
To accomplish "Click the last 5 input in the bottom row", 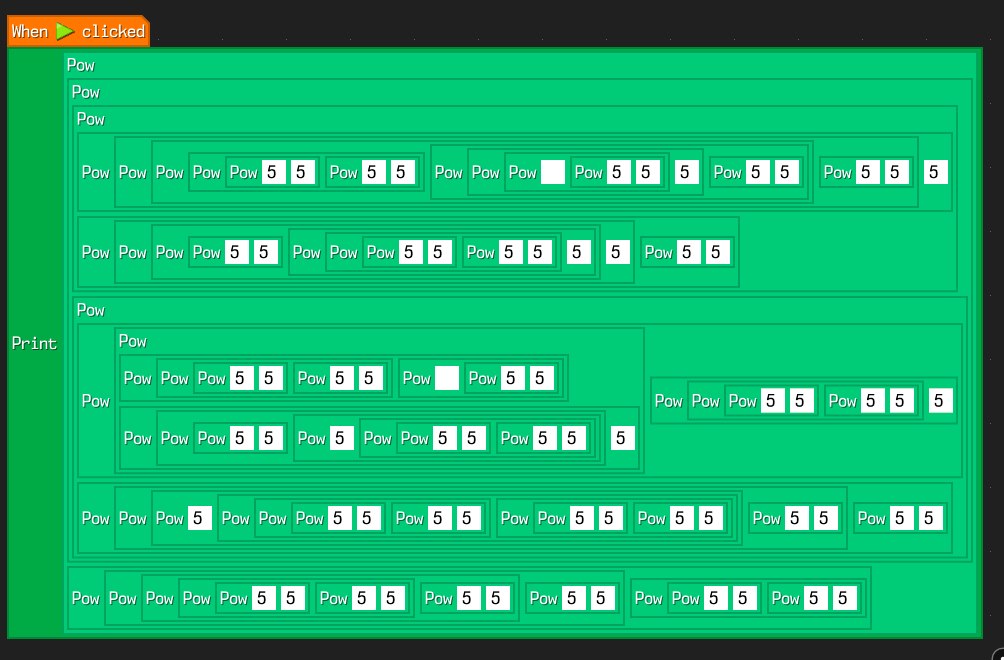I will click(843, 598).
